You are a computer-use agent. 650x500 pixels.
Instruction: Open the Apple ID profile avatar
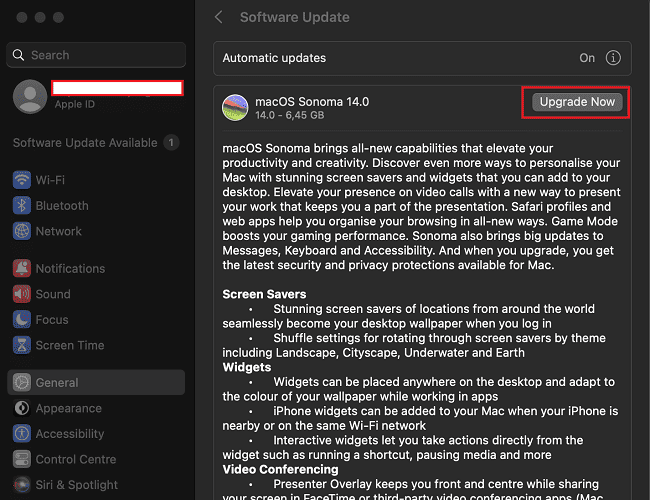coord(29,96)
